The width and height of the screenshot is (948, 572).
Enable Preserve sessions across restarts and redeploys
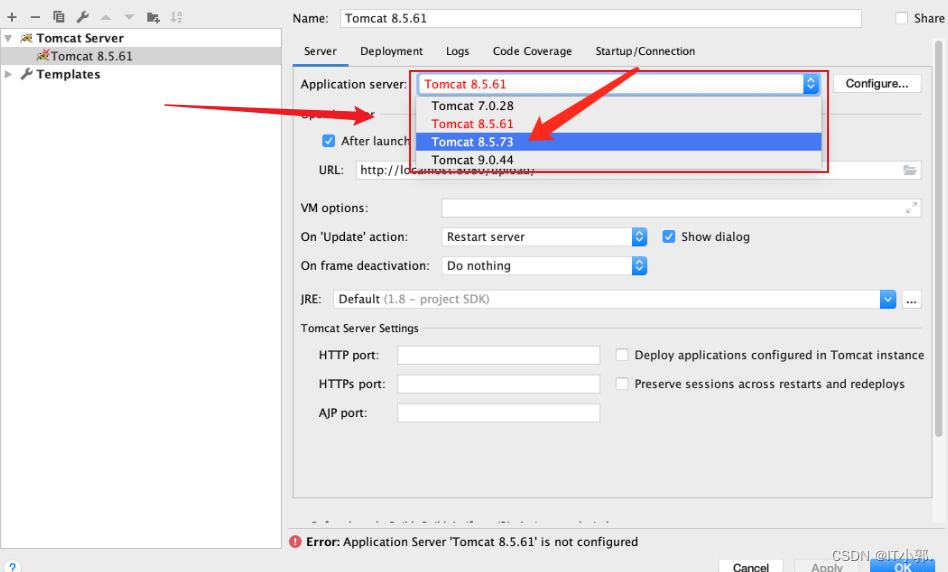(622, 384)
